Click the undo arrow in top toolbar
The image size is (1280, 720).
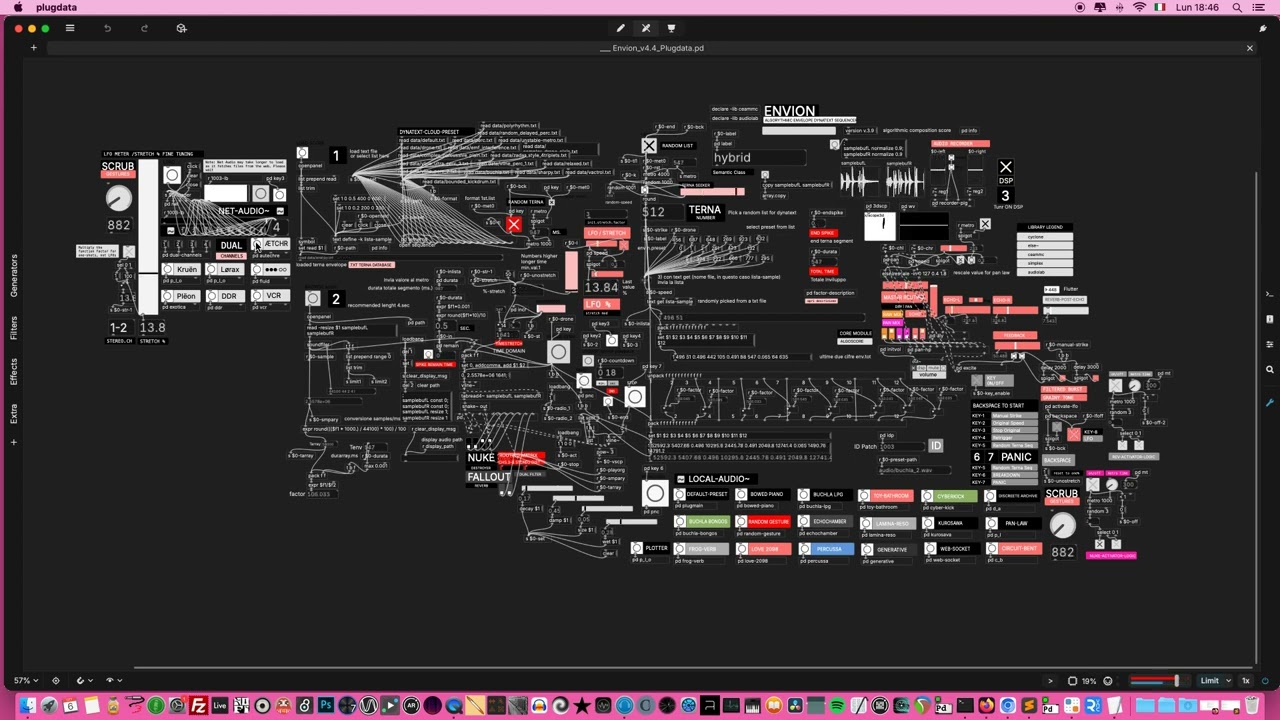tap(107, 28)
